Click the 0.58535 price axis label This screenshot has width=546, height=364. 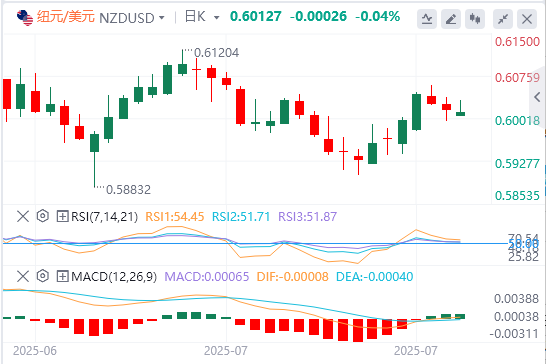coord(517,196)
